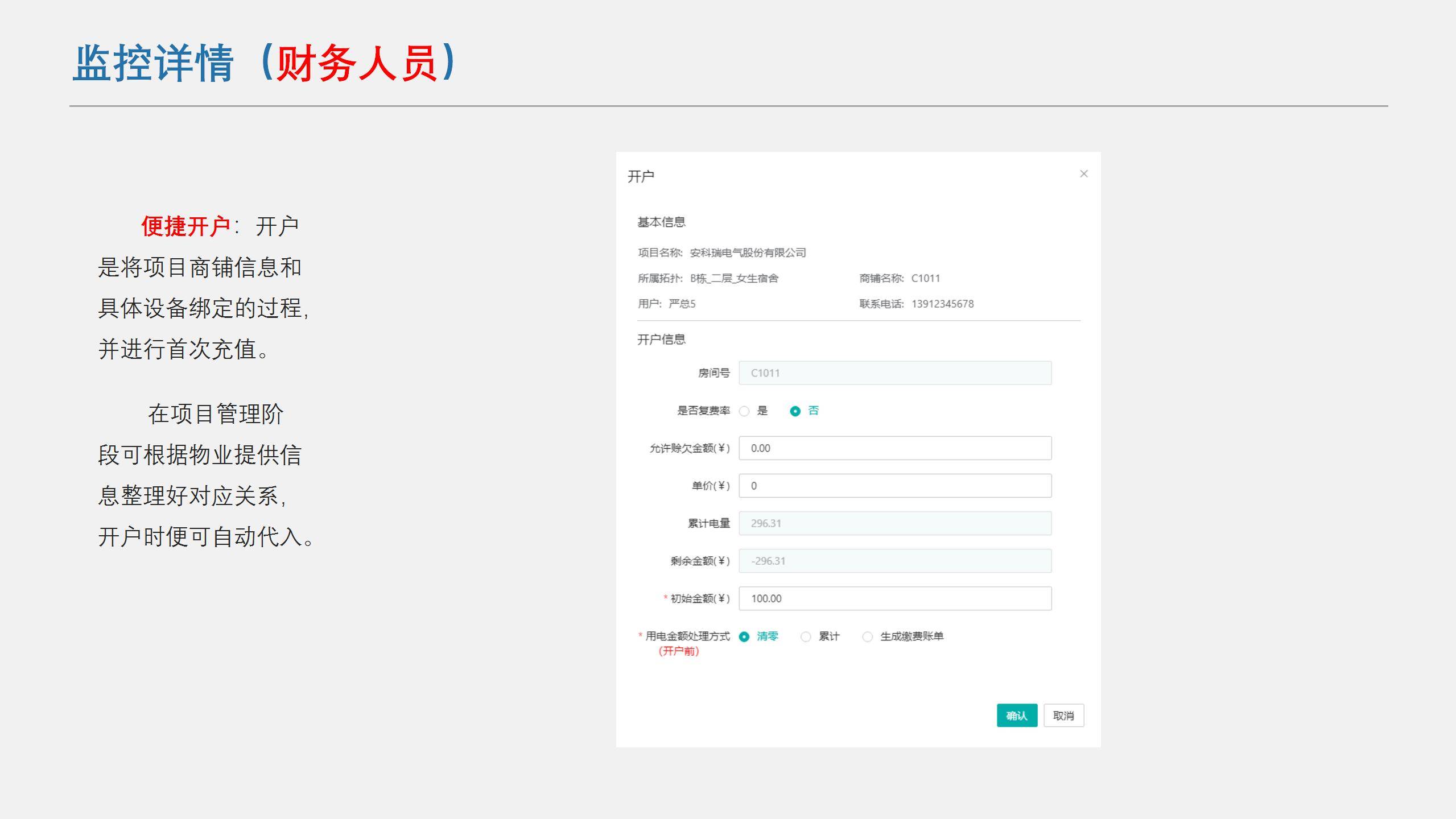Close the 开户 dialog with X
1456x819 pixels.
[x=1083, y=174]
